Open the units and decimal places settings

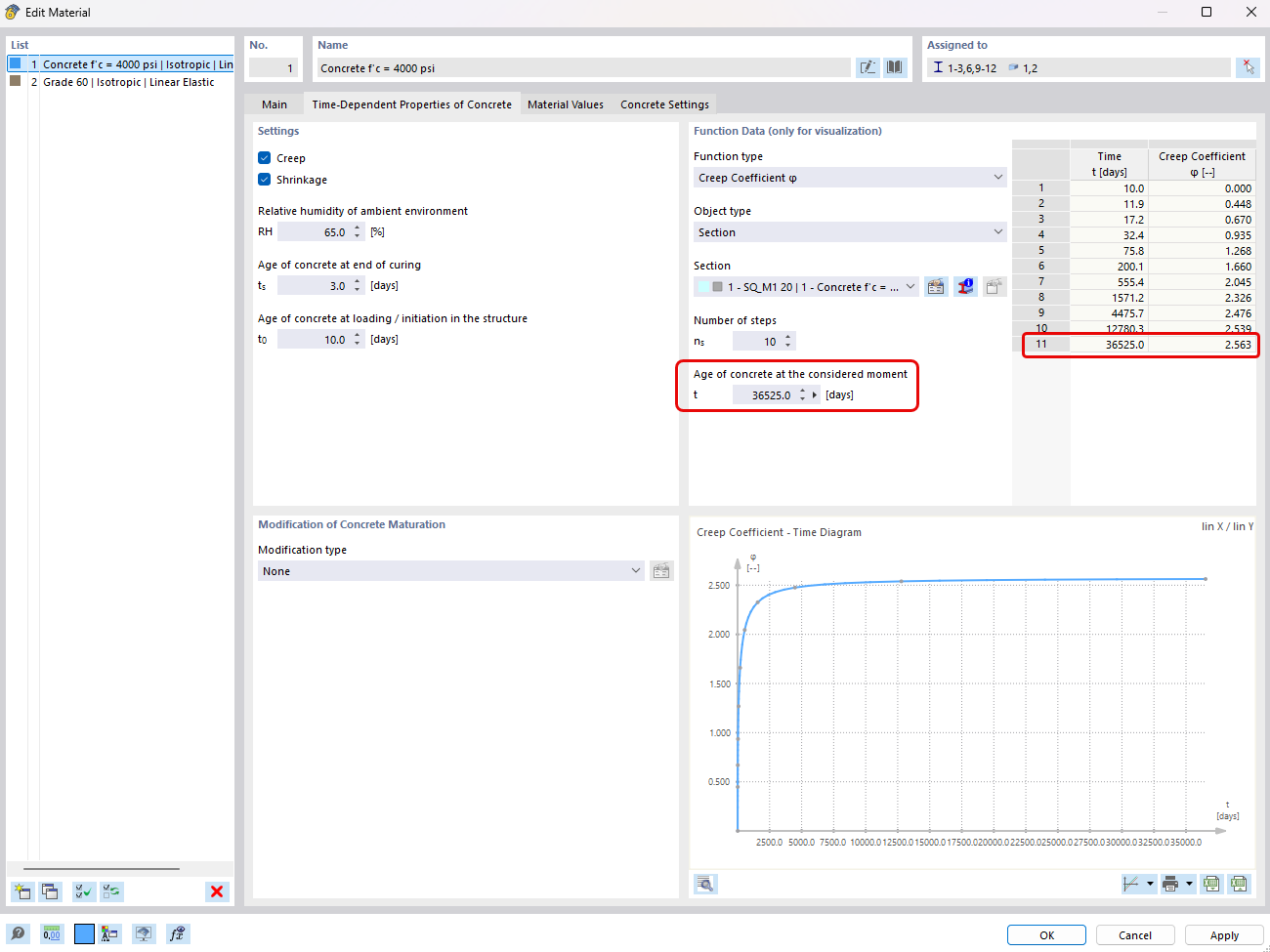(51, 933)
